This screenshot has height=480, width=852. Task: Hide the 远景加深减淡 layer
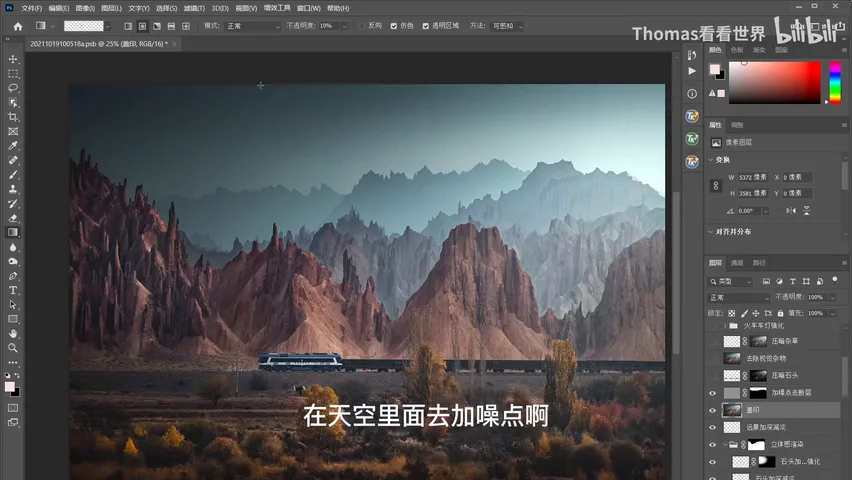(712, 427)
